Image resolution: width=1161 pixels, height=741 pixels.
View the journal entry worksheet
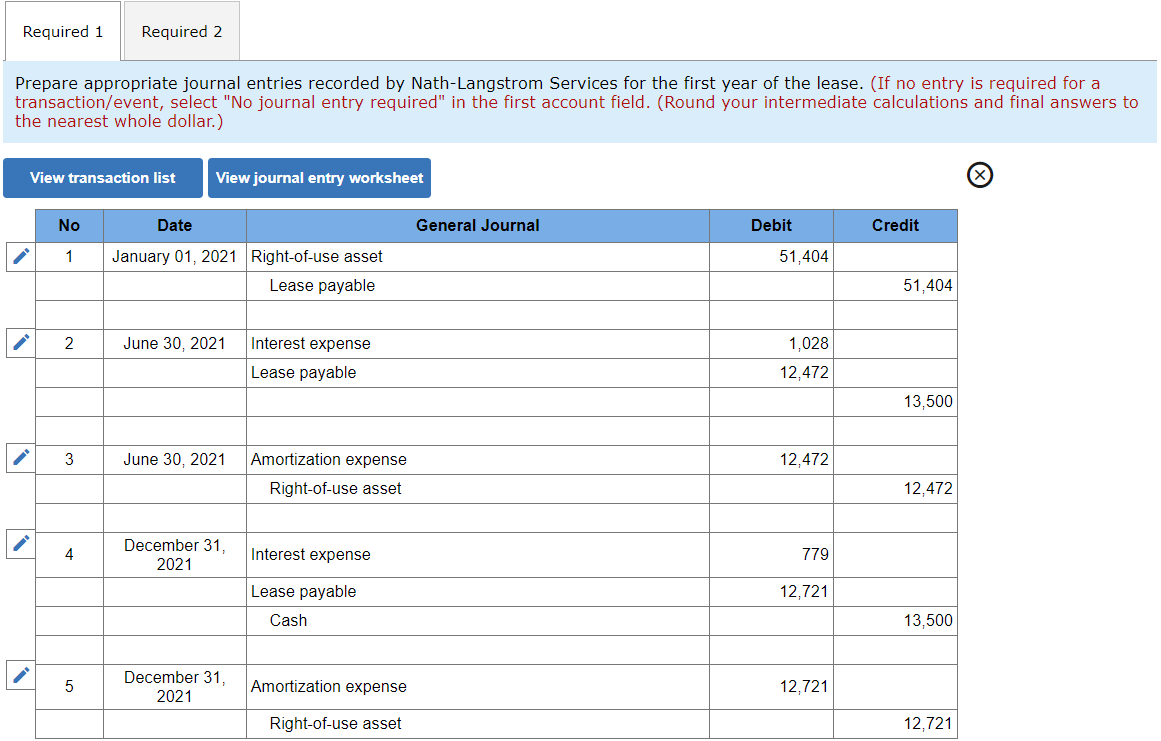319,178
